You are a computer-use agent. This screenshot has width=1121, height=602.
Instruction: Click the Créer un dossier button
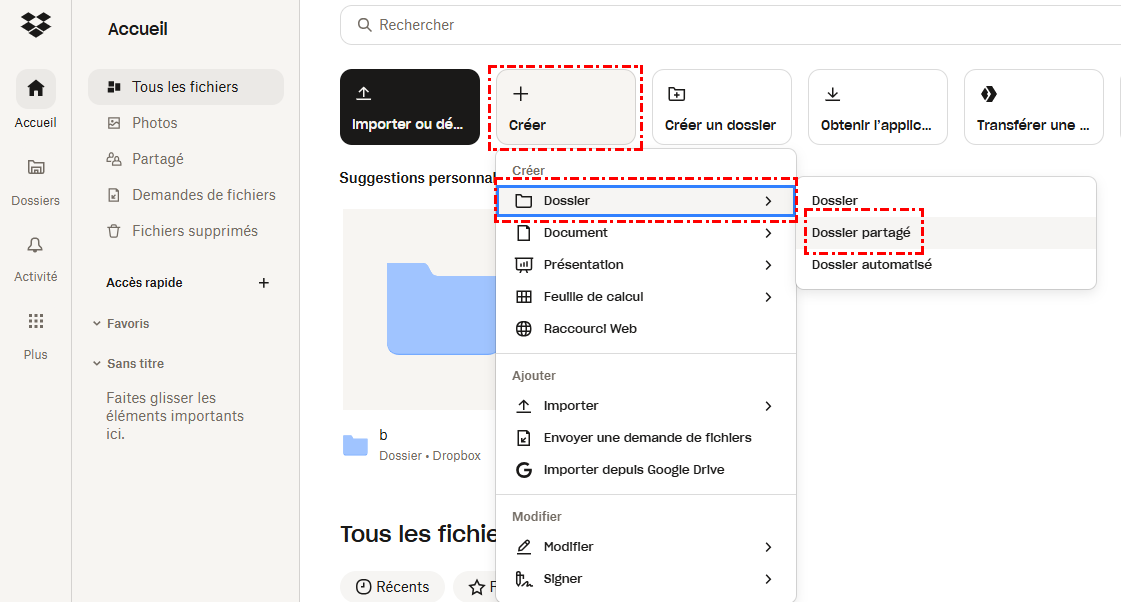pos(721,107)
